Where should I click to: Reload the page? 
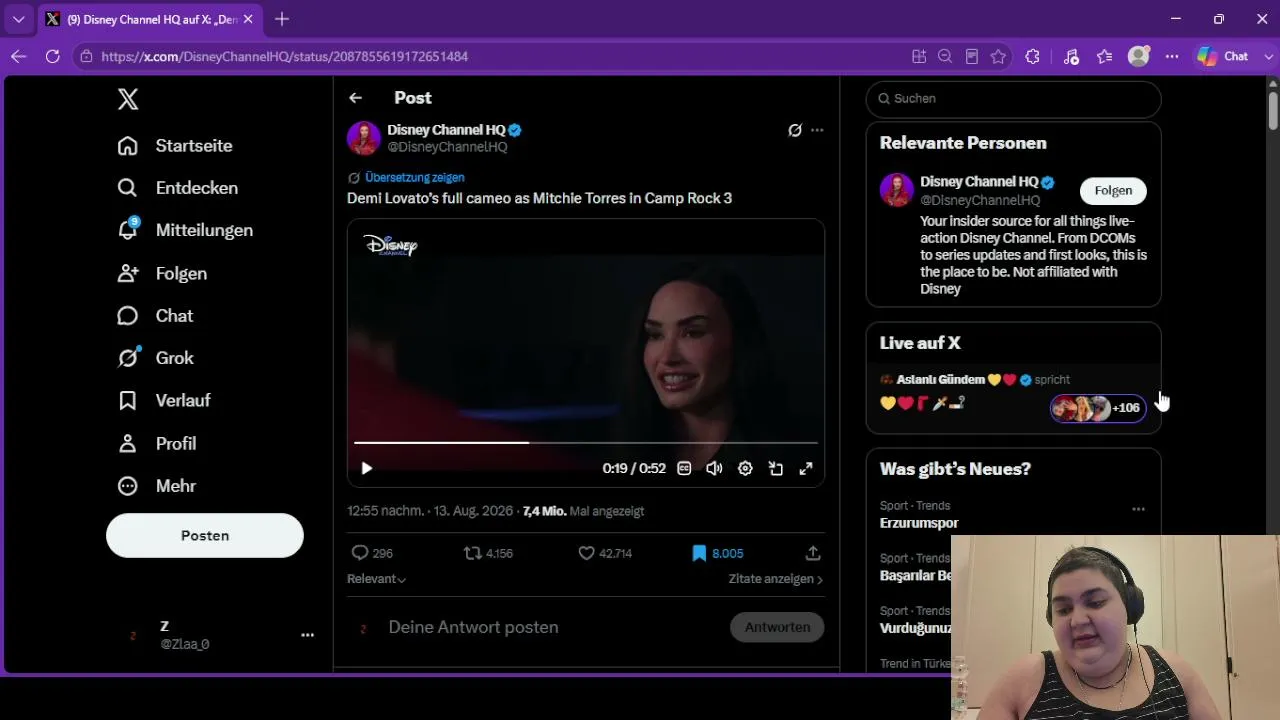coord(52,57)
